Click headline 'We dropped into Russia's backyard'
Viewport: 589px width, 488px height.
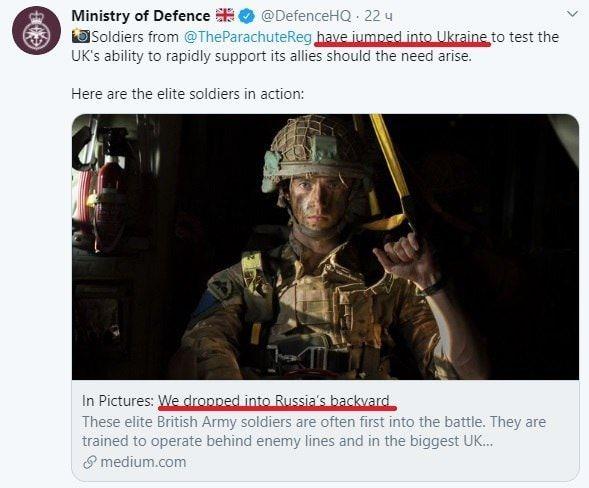pyautogui.click(x=274, y=401)
